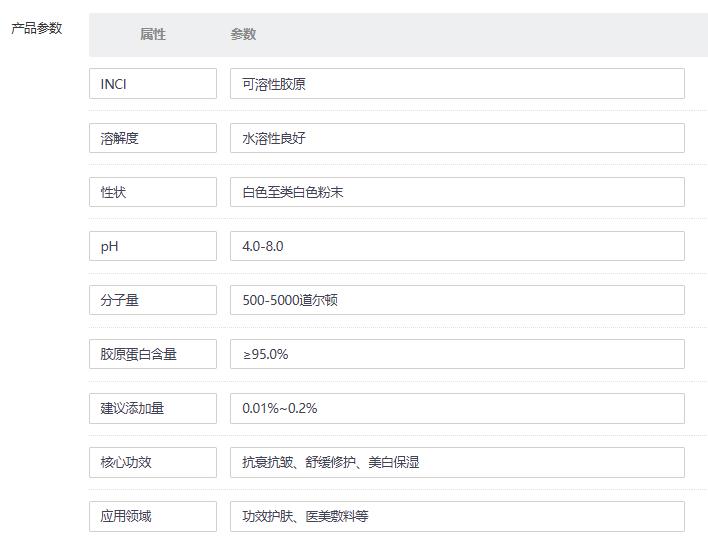The height and width of the screenshot is (540, 708).
Task: Select the 白色至类白色粉末 value field
Action: pyautogui.click(x=457, y=192)
